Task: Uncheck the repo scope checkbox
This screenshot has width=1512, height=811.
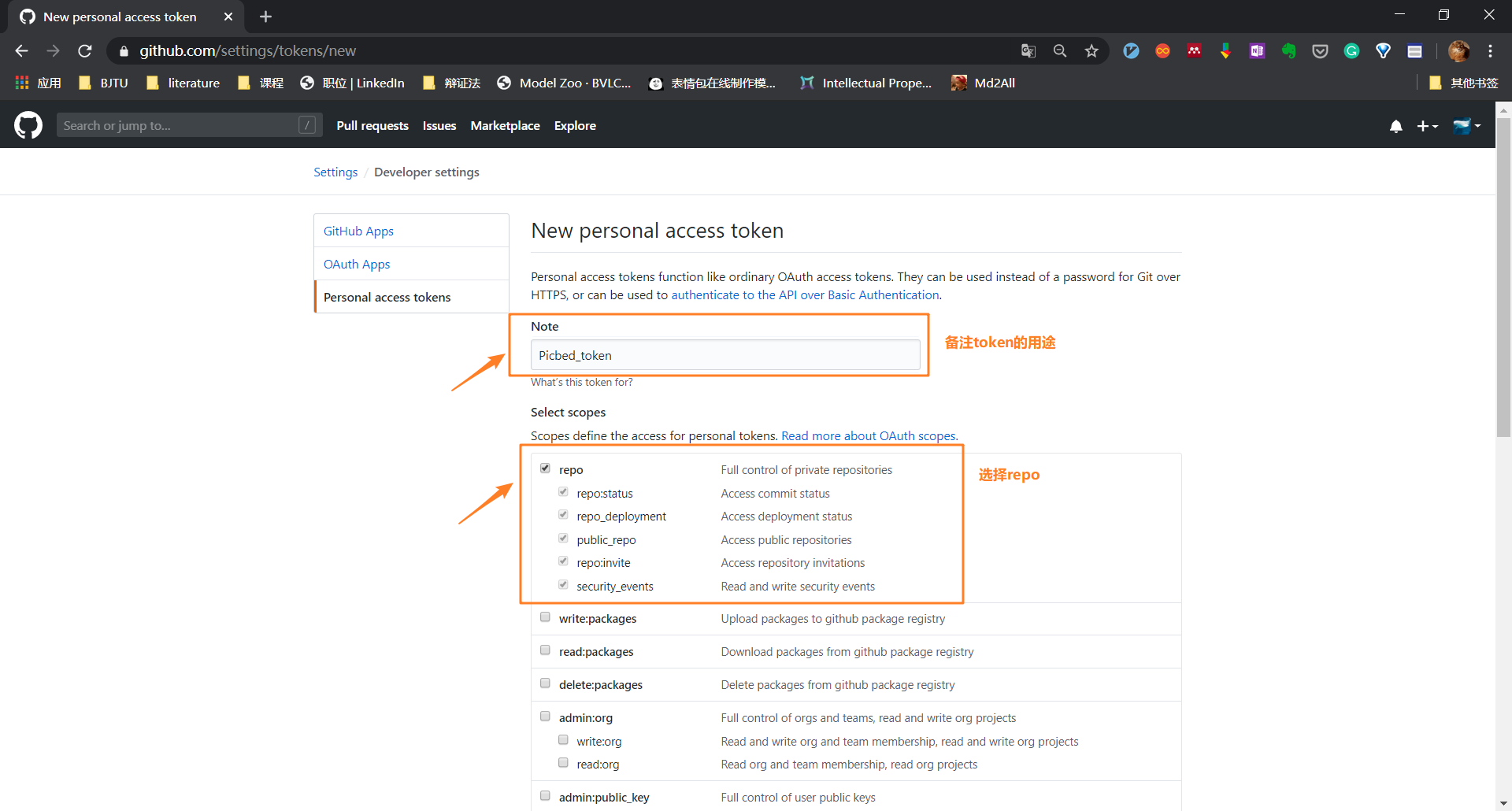Action: 545,468
